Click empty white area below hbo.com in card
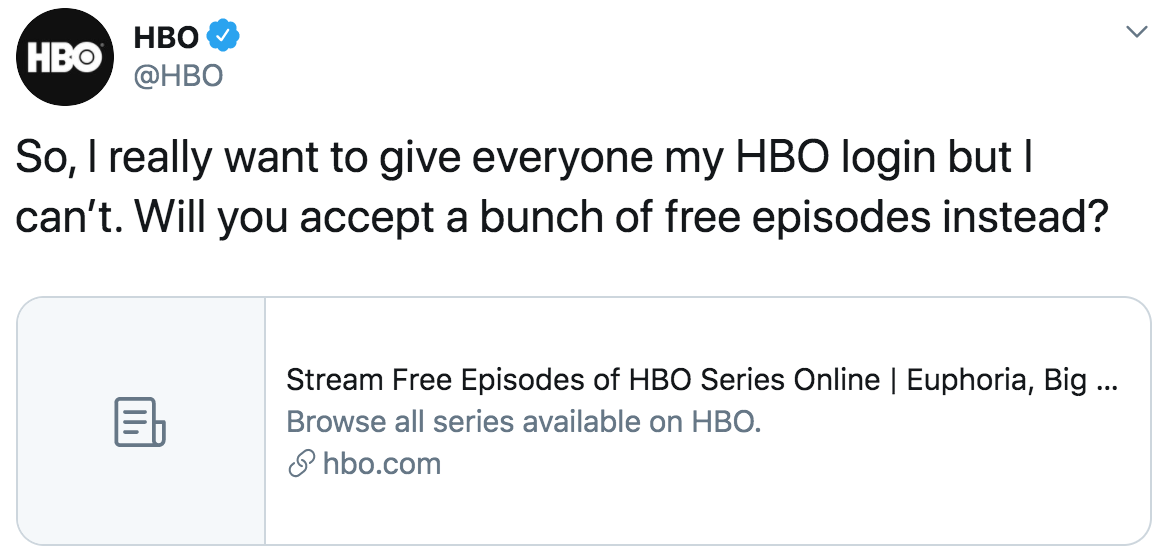This screenshot has width=1156, height=550. [x=708, y=512]
